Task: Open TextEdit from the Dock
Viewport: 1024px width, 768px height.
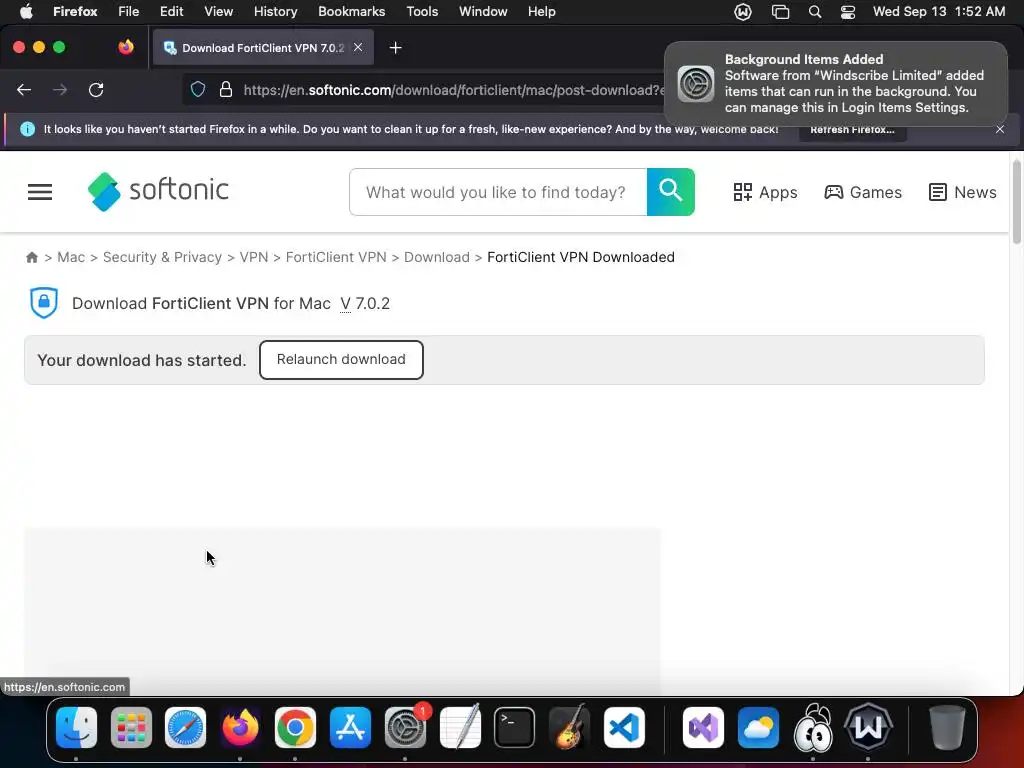Action: point(460,728)
